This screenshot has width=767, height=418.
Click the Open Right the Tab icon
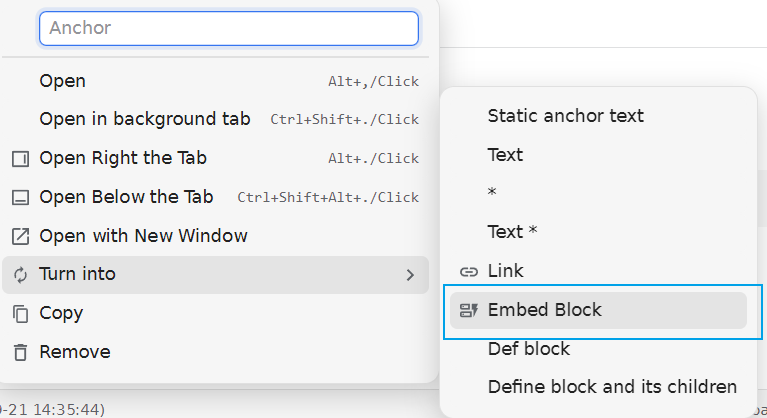tap(20, 159)
